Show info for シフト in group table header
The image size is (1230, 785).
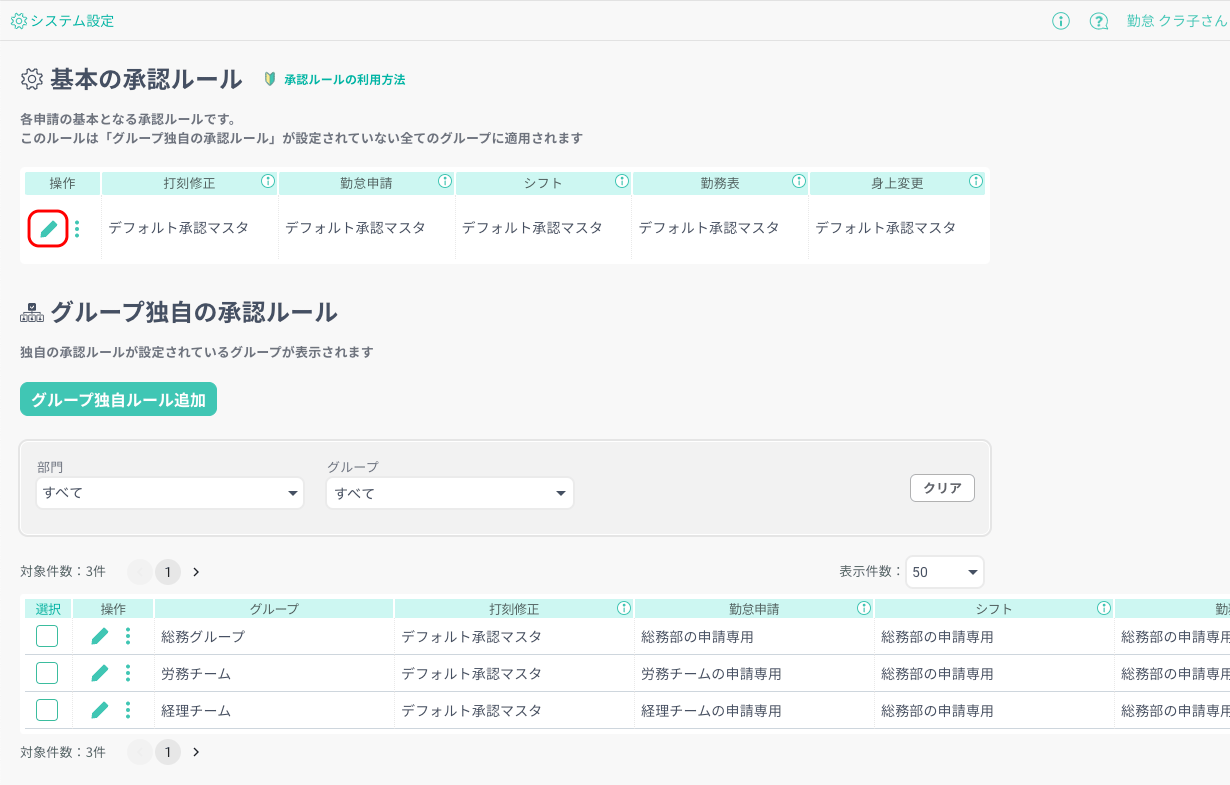[1104, 608]
